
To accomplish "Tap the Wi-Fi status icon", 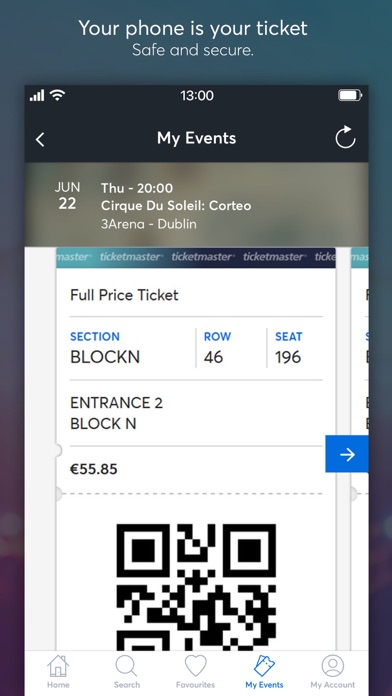I will [57, 95].
